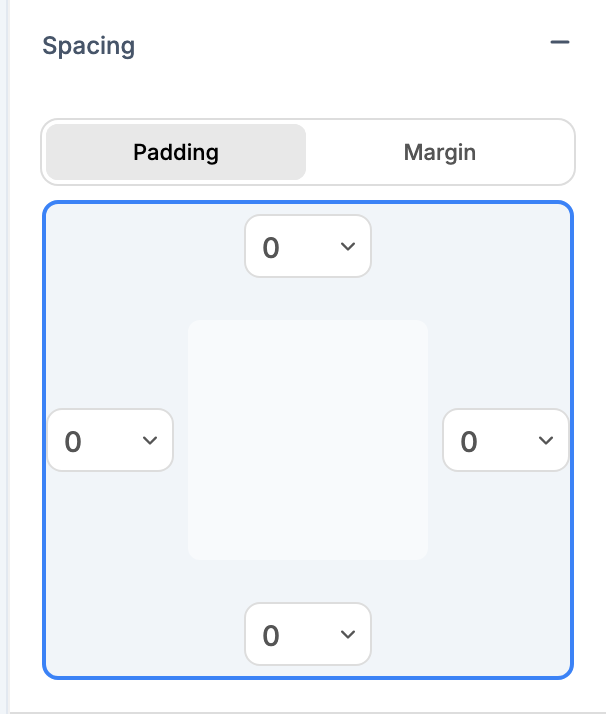Open the left padding dropdown

pos(110,440)
